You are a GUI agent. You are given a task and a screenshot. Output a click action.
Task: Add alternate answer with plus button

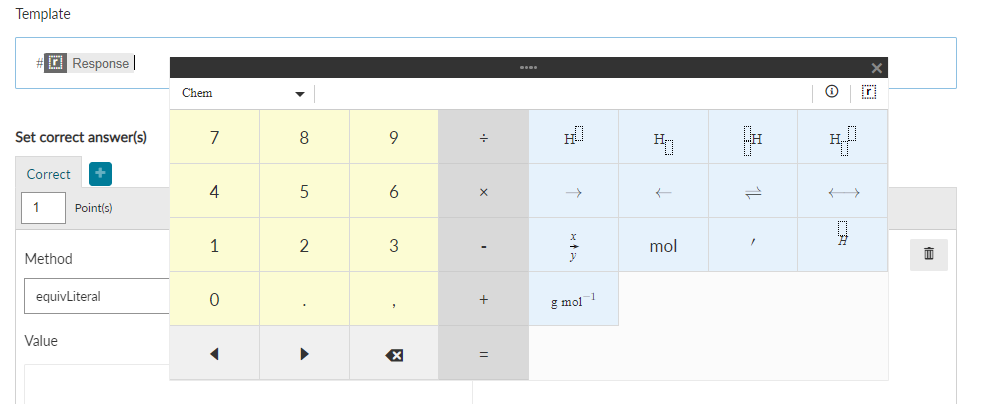pos(101,174)
